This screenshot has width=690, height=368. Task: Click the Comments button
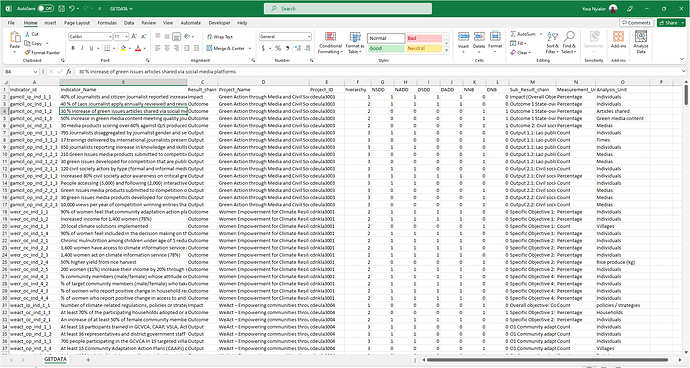(636, 23)
